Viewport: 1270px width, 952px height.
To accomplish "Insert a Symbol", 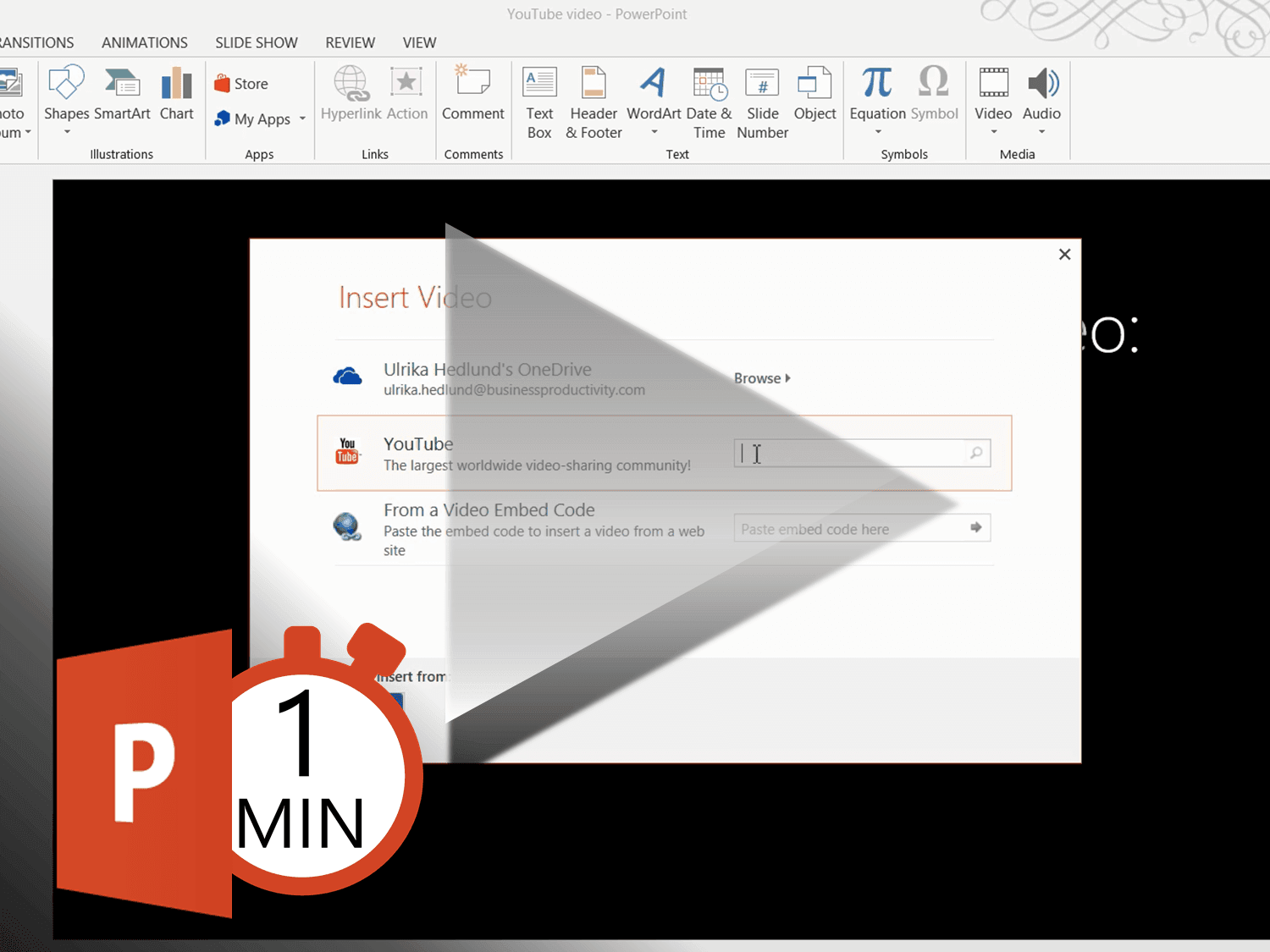I will click(934, 93).
